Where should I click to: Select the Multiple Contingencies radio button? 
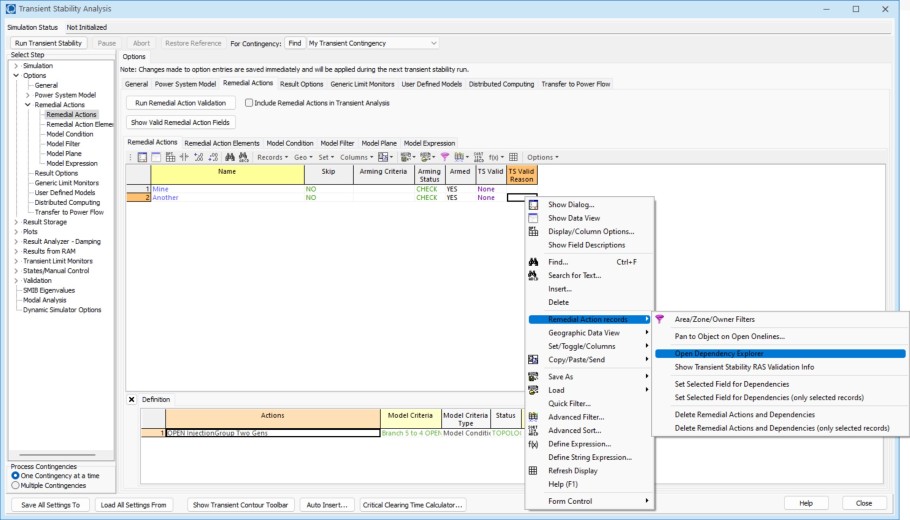coord(16,484)
